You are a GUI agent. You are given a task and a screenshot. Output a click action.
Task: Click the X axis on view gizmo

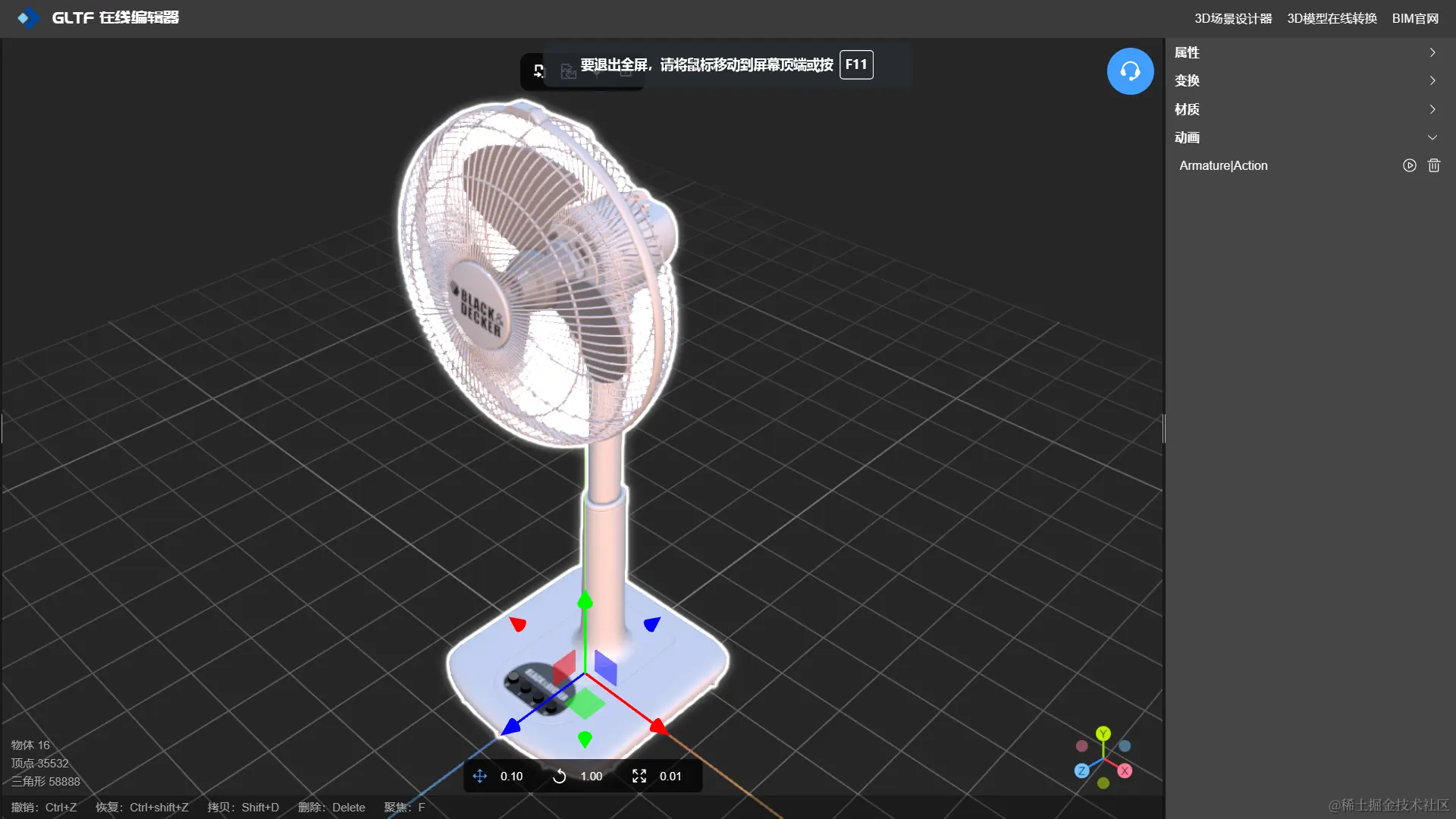click(1125, 770)
